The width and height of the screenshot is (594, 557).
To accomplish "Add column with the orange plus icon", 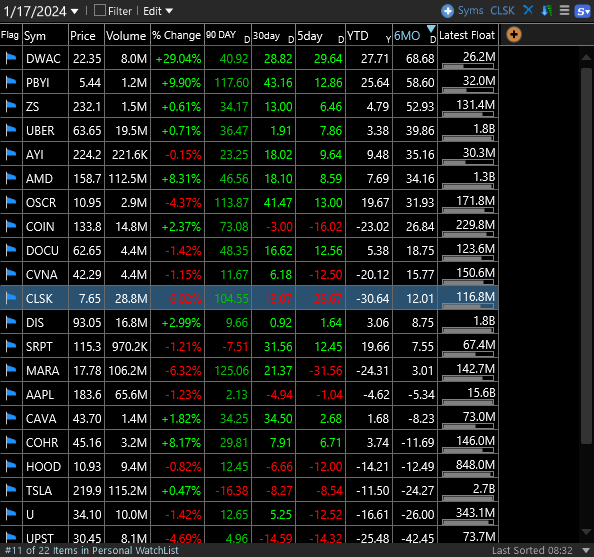I will click(514, 35).
